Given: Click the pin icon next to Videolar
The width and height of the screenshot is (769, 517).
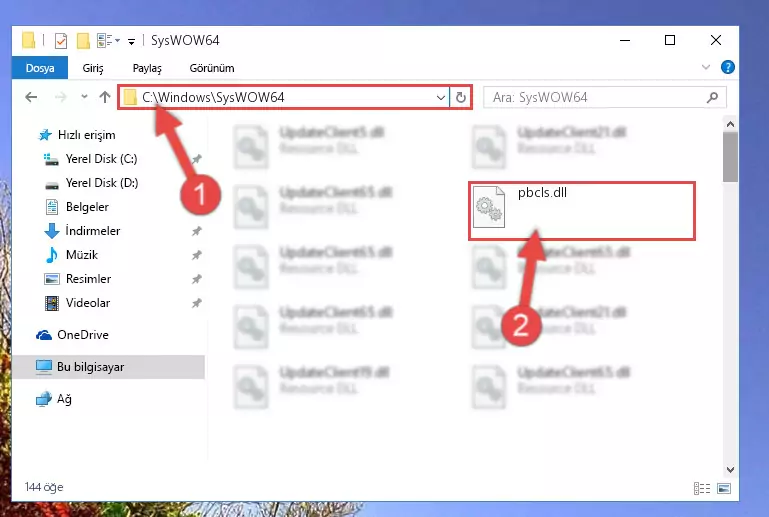Looking at the screenshot, I should [x=197, y=303].
